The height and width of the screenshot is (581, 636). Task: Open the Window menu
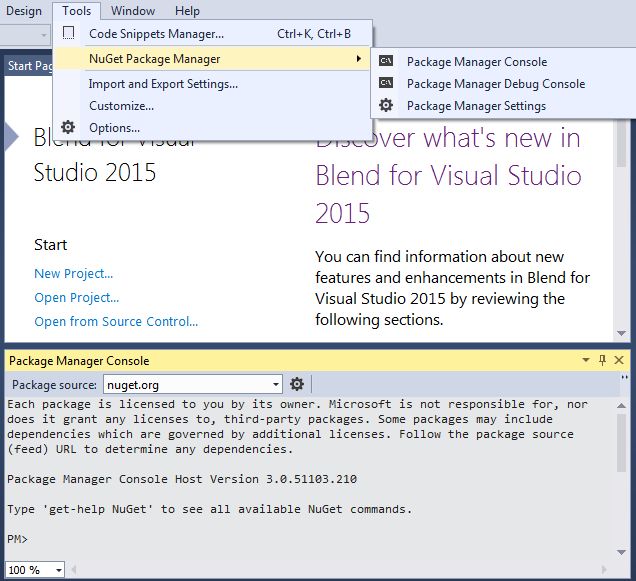tap(133, 11)
